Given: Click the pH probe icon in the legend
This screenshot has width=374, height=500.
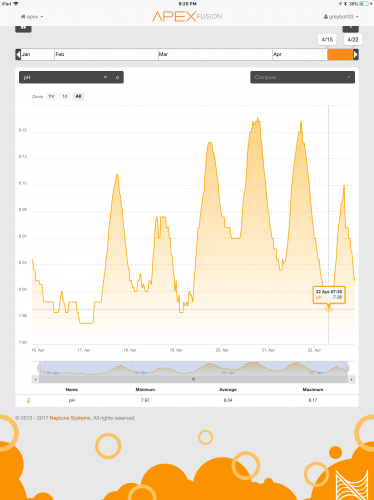Looking at the screenshot, I should click(28, 400).
